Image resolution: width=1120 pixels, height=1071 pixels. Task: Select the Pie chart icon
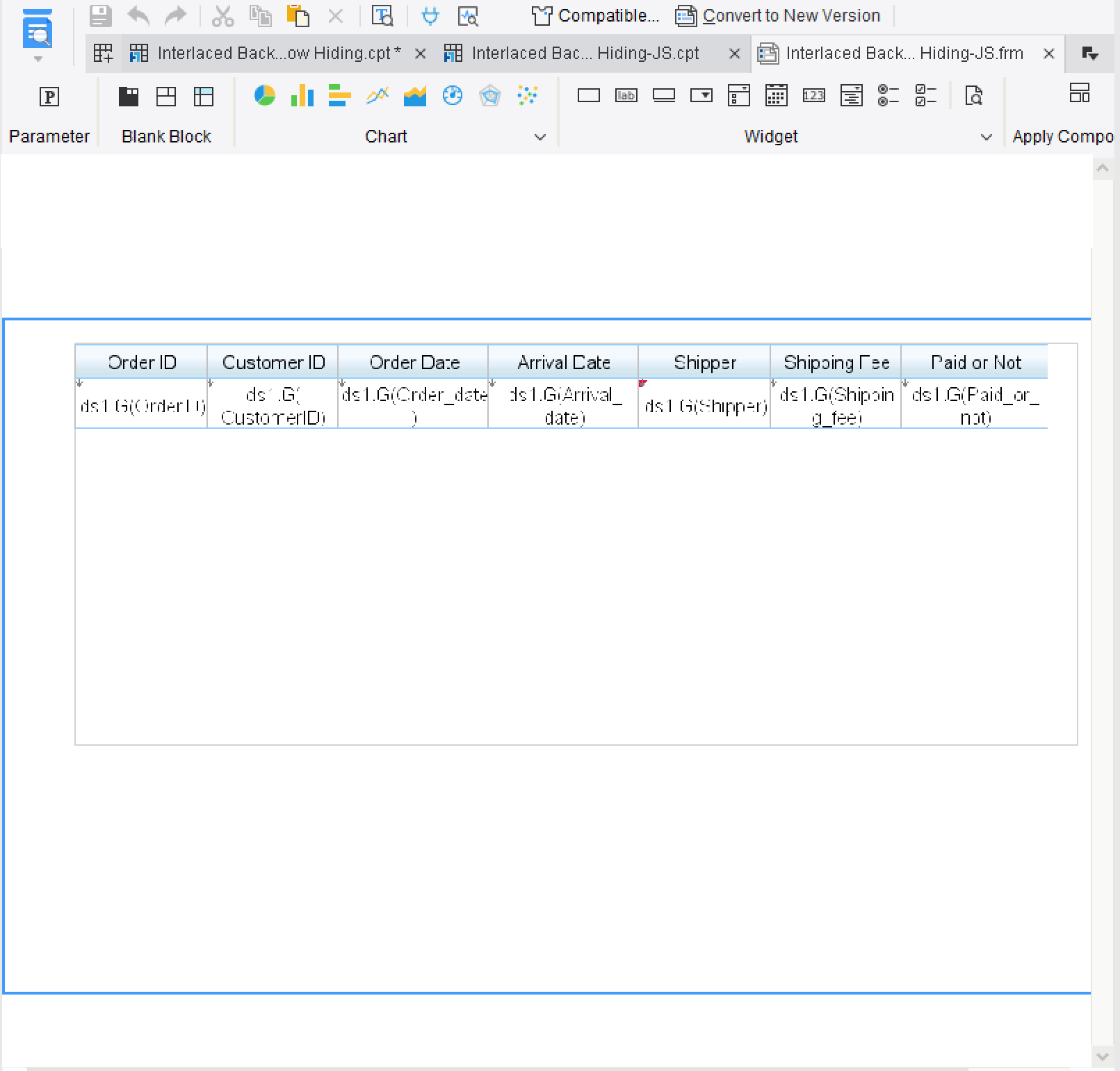(264, 96)
